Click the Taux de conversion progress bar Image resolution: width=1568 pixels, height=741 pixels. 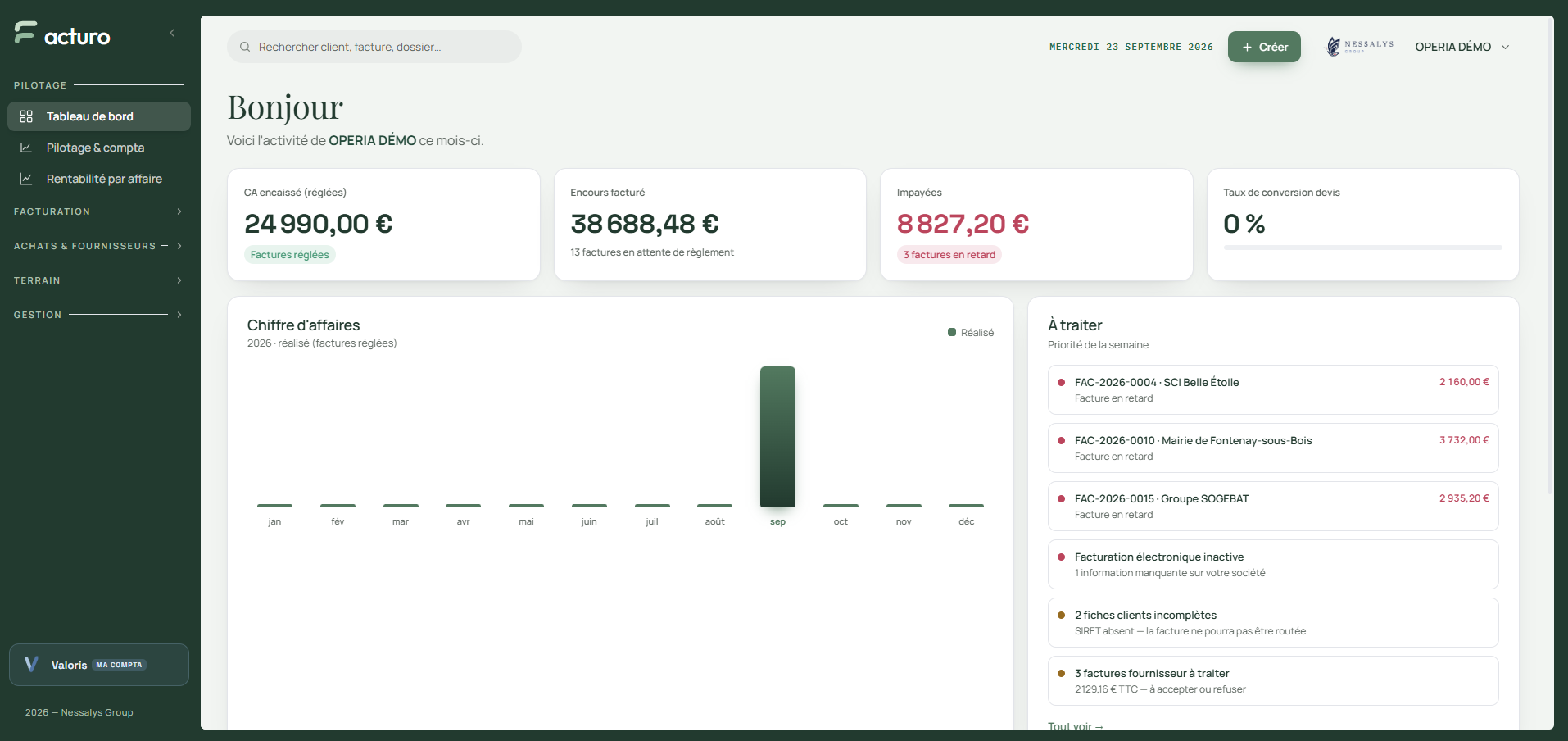pyautogui.click(x=1362, y=248)
